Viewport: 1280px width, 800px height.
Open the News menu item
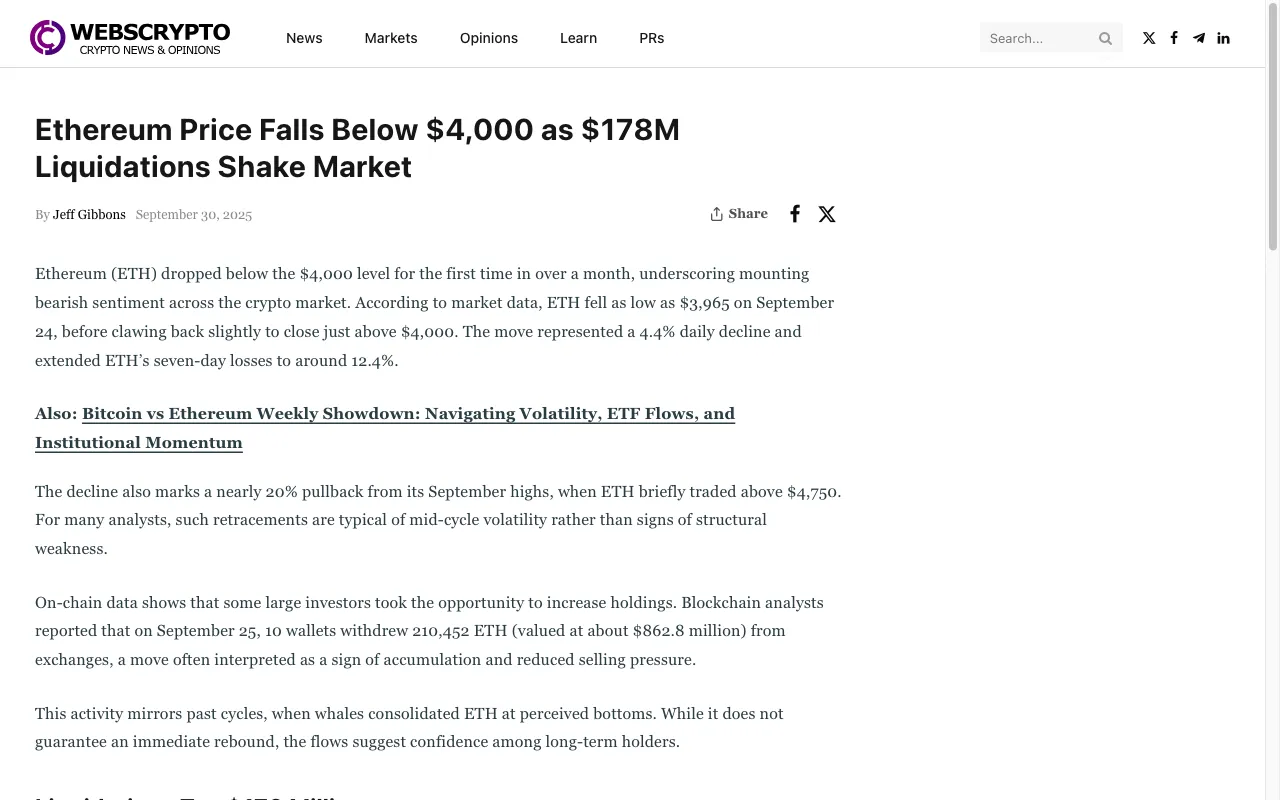pyautogui.click(x=304, y=38)
